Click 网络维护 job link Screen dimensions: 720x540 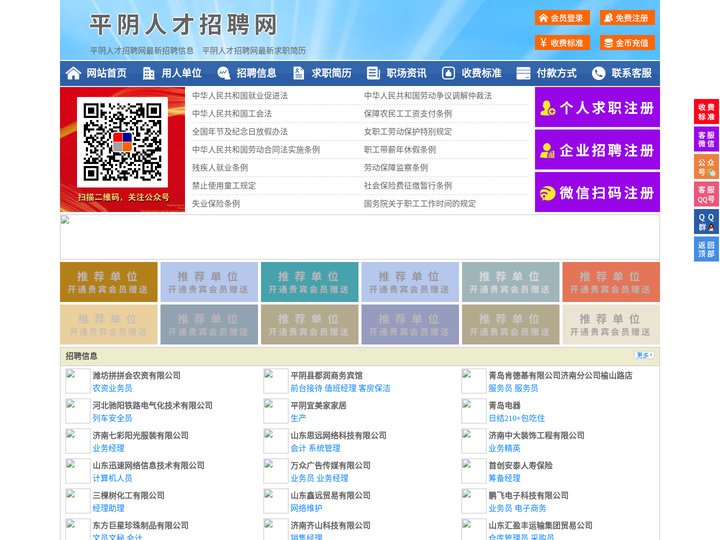pos(306,508)
